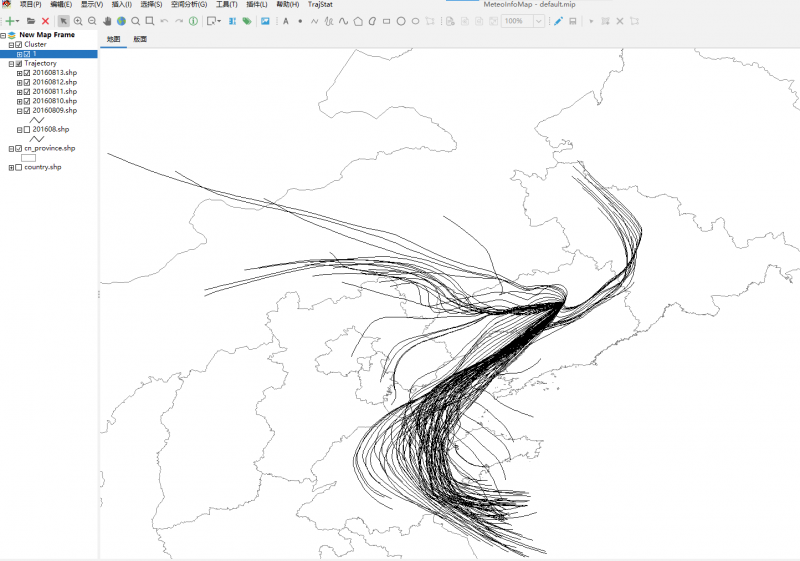Viewport: 800px width, 561px height.
Task: Select the label text 'A' tool
Action: coord(285,21)
